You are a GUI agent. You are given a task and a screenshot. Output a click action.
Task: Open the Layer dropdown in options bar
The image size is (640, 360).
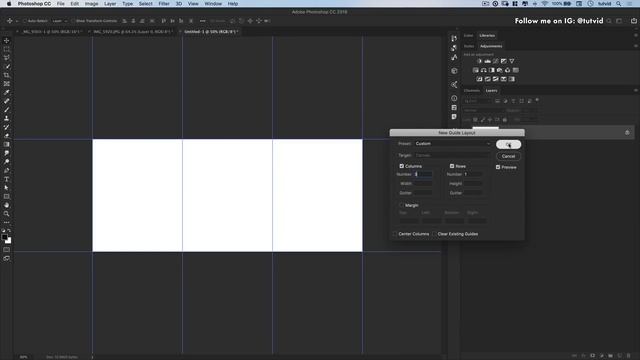click(x=60, y=21)
